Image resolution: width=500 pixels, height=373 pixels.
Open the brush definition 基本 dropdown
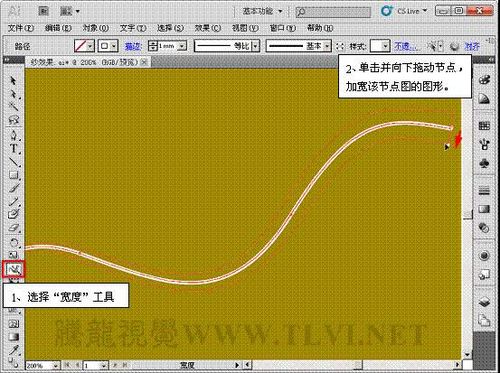pos(327,46)
